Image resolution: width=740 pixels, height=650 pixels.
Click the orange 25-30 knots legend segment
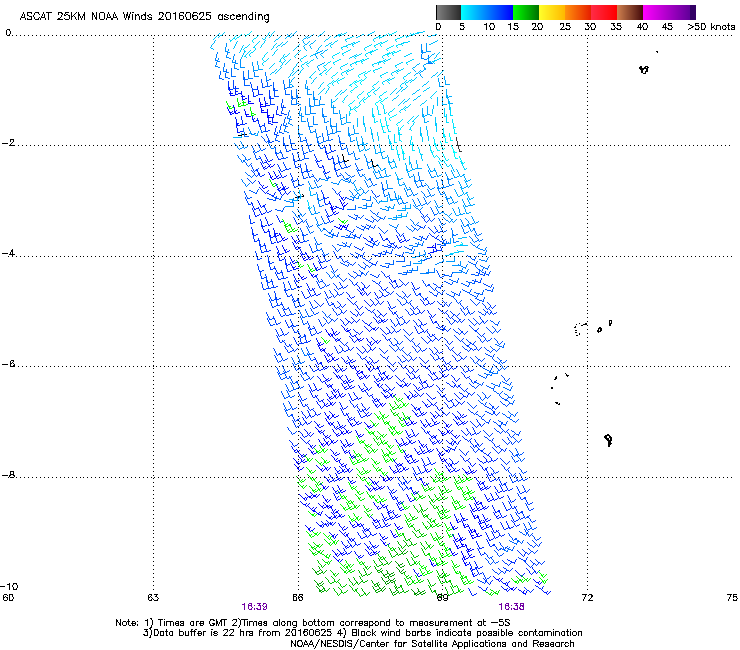coord(578,12)
